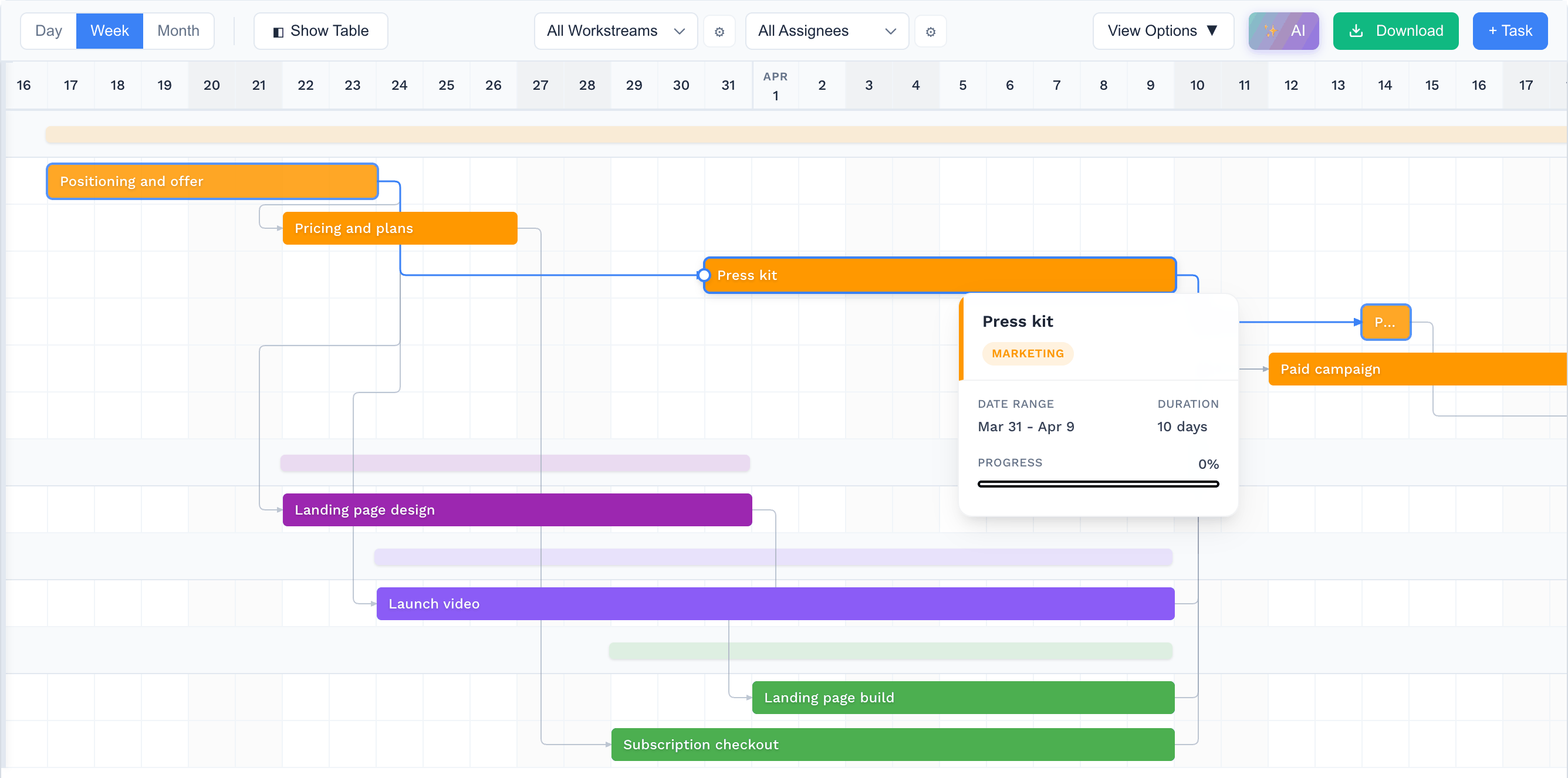
Task: Click the 10 days duration value
Action: [x=1181, y=427]
